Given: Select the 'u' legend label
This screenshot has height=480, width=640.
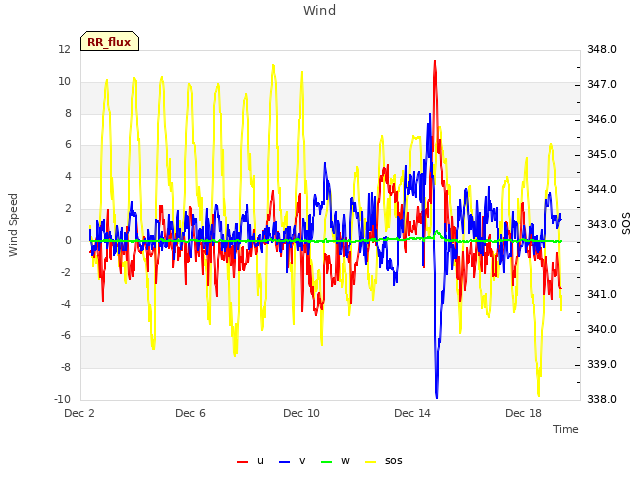Looking at the screenshot, I should tap(260, 461).
